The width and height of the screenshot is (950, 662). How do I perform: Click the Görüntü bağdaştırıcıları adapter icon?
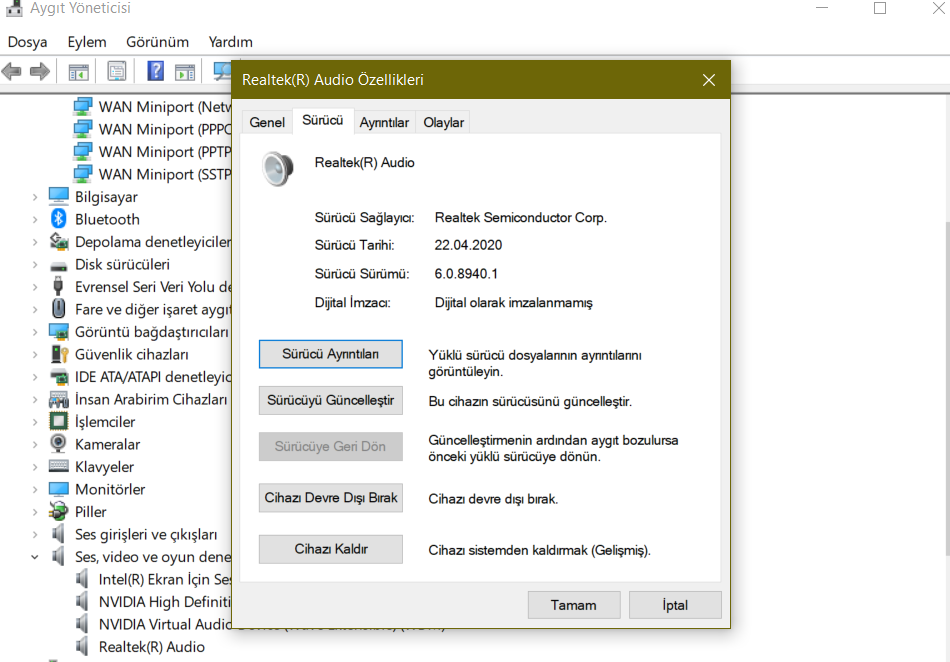coord(59,332)
